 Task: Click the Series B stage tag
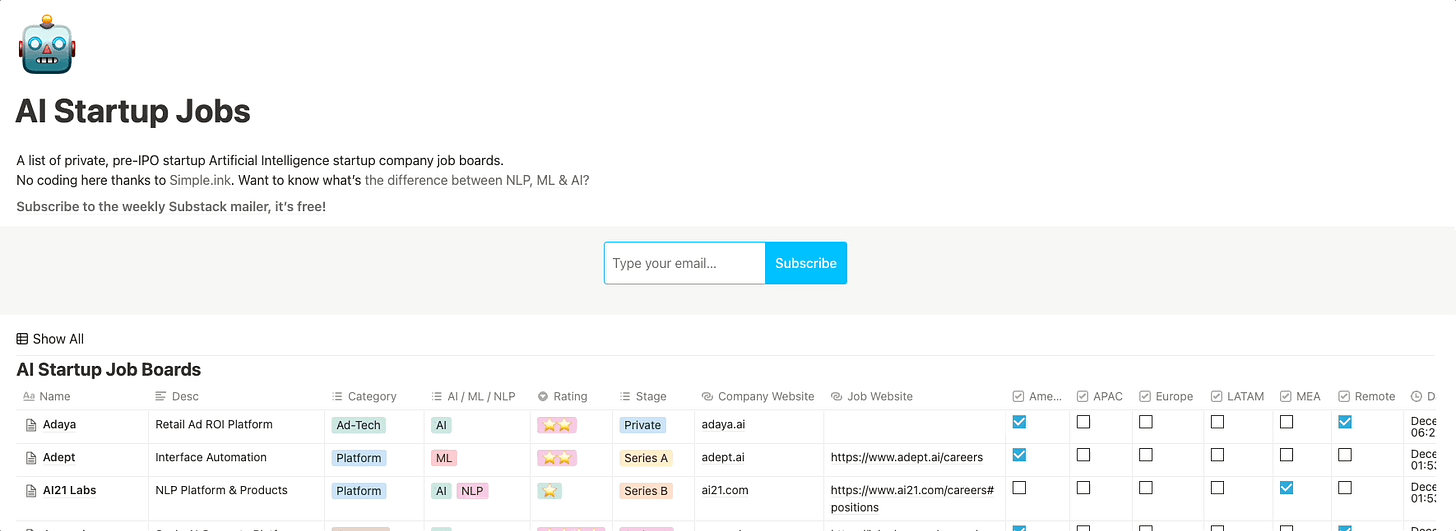[x=647, y=491]
